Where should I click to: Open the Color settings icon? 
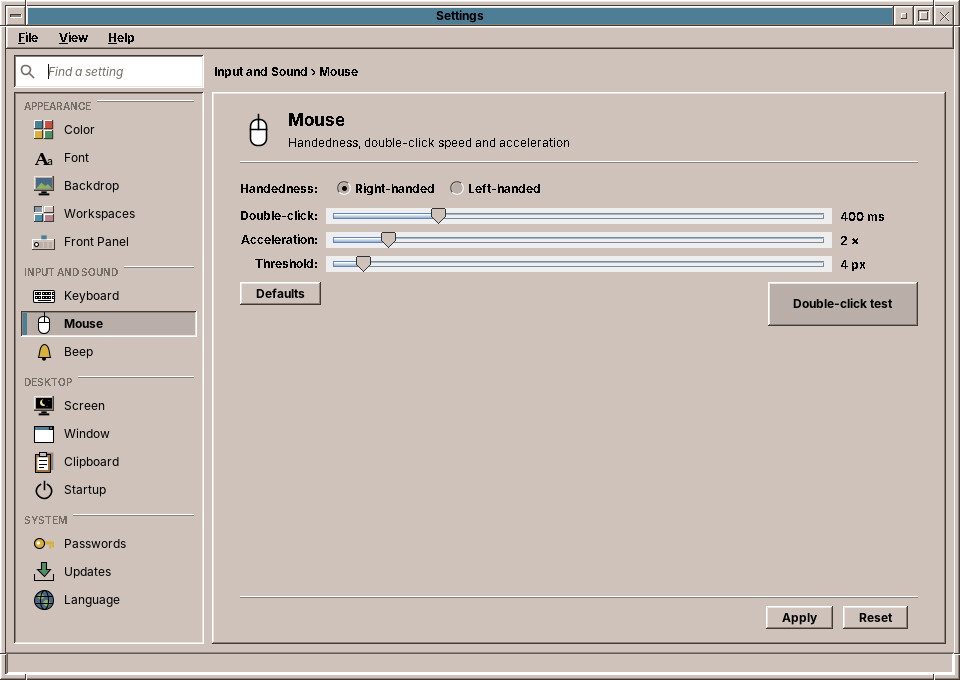[43, 130]
